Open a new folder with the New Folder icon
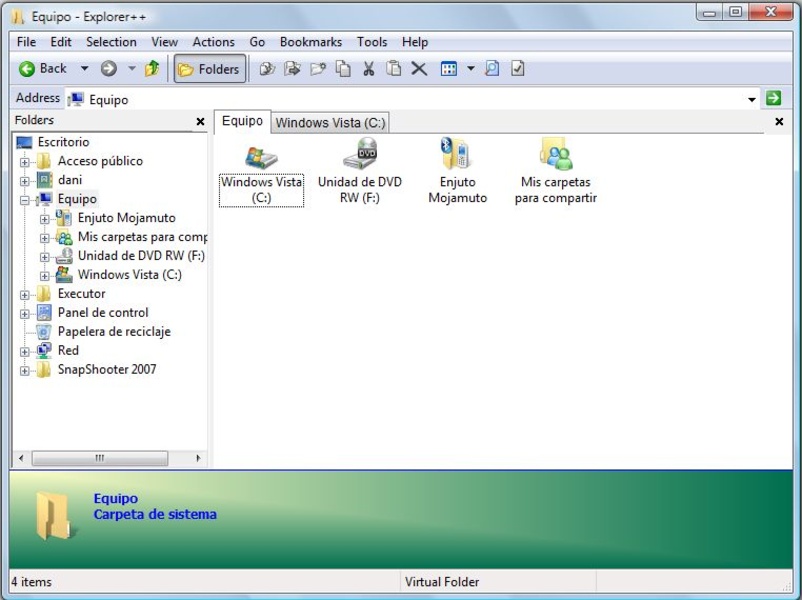This screenshot has height=600, width=802. [320, 68]
